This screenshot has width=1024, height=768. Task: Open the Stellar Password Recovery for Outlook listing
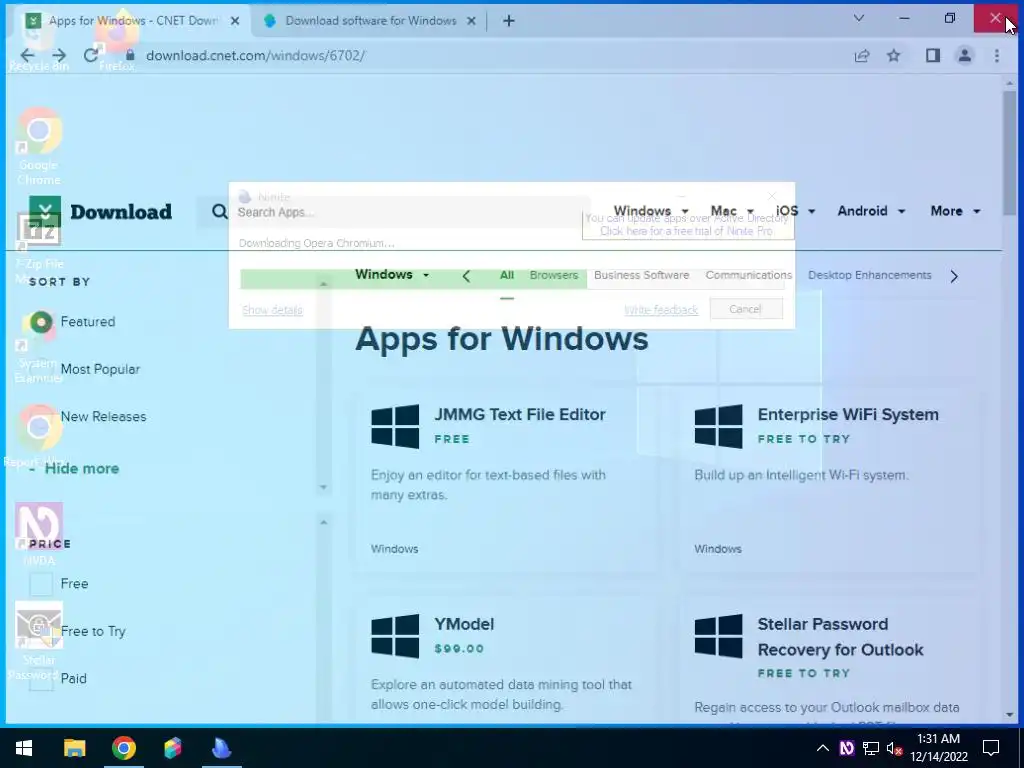[840, 637]
